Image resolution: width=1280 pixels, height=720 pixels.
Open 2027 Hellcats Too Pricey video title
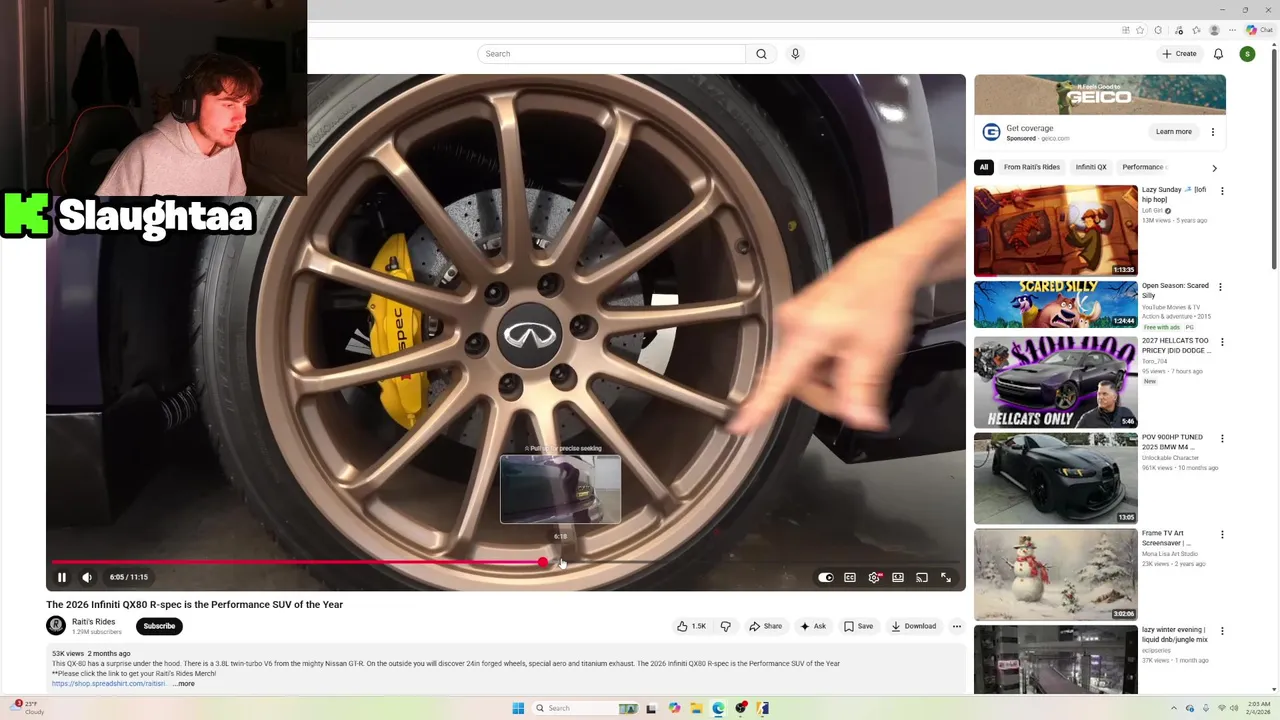click(1176, 346)
